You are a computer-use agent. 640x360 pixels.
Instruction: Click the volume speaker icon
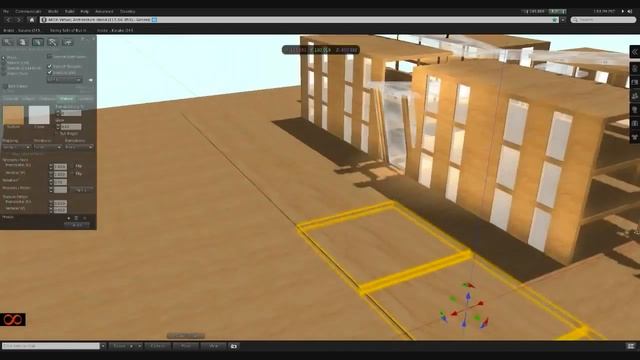point(630,11)
